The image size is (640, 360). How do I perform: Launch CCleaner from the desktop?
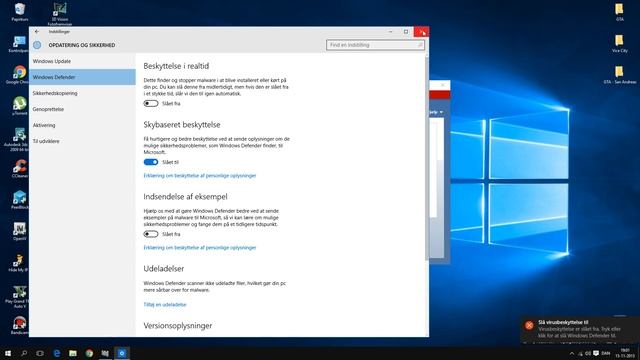(x=19, y=169)
